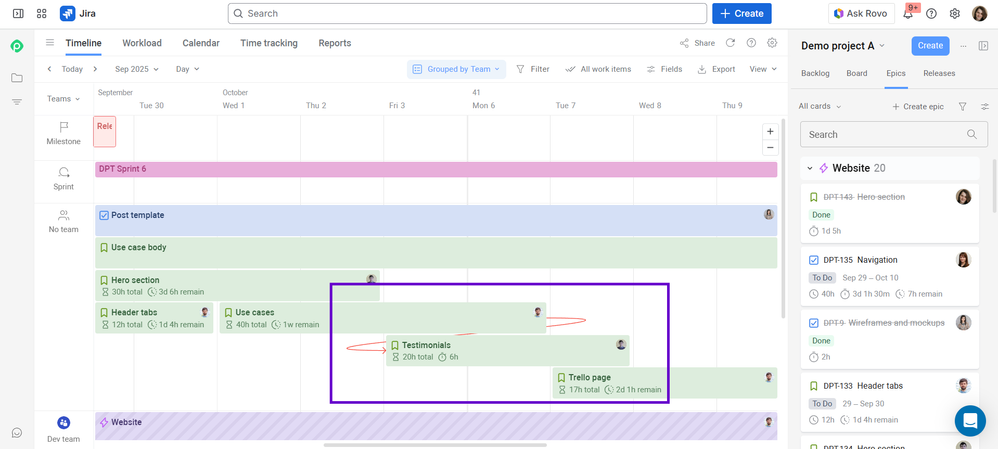Go to previous period arrow before Today
This screenshot has height=449, width=998.
(x=50, y=69)
